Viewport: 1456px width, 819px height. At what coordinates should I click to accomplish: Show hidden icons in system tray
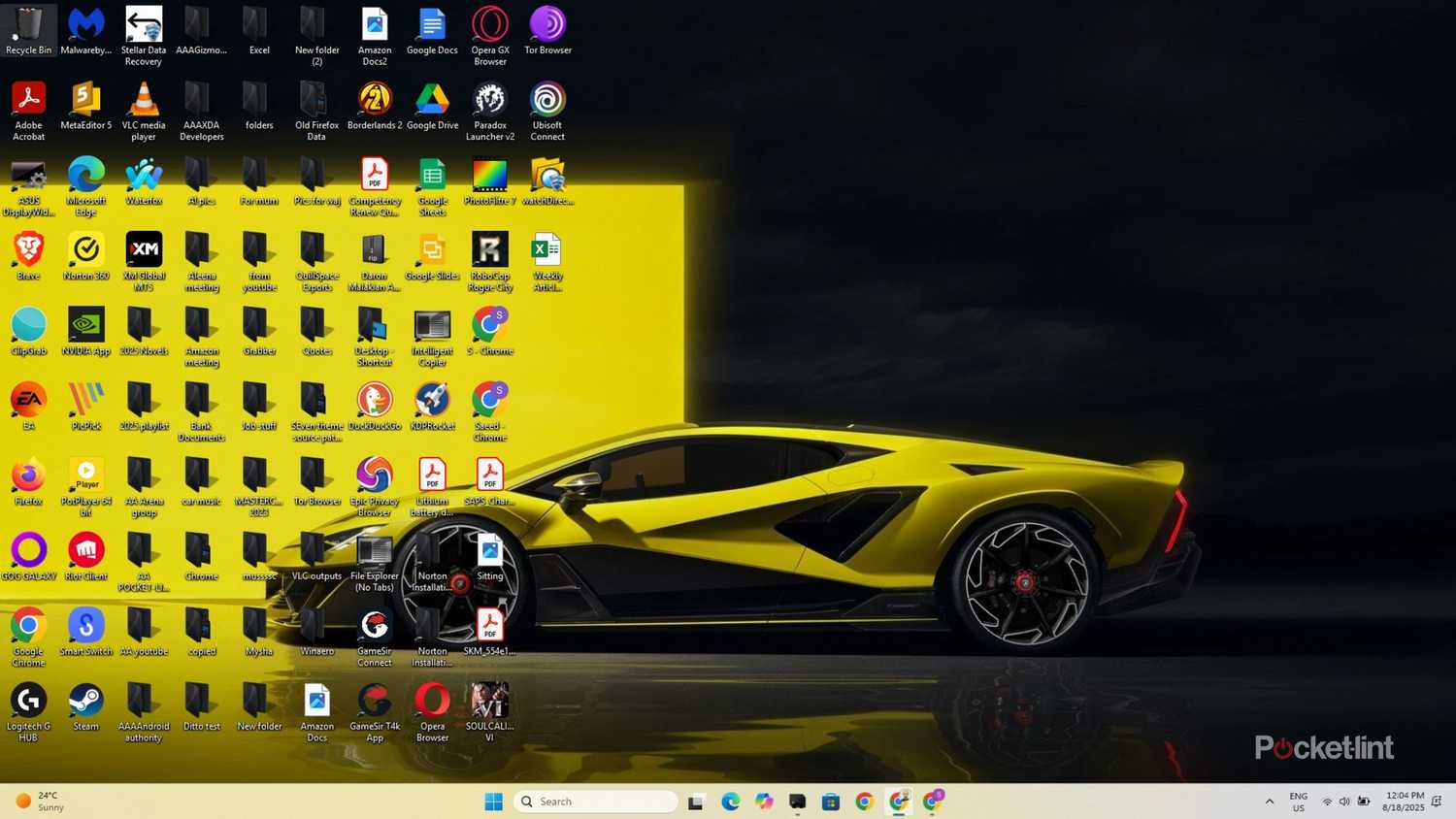point(1270,802)
